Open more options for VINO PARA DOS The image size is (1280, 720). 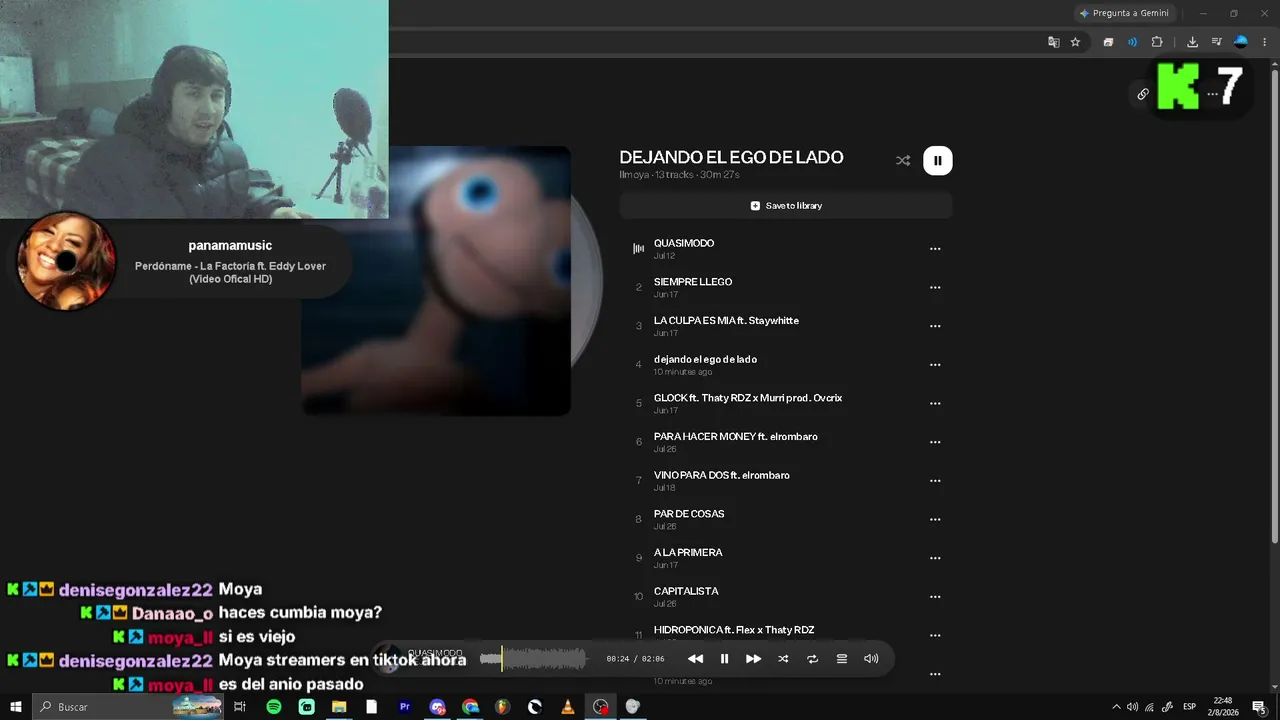click(x=935, y=481)
